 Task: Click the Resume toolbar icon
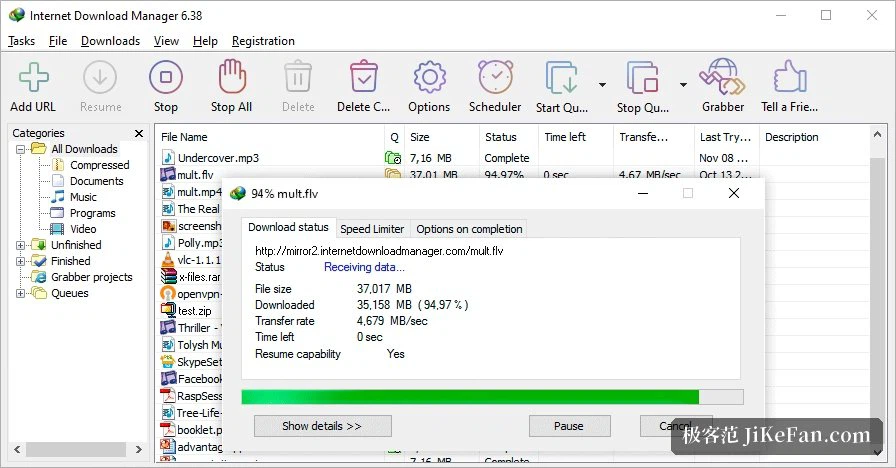coord(100,77)
